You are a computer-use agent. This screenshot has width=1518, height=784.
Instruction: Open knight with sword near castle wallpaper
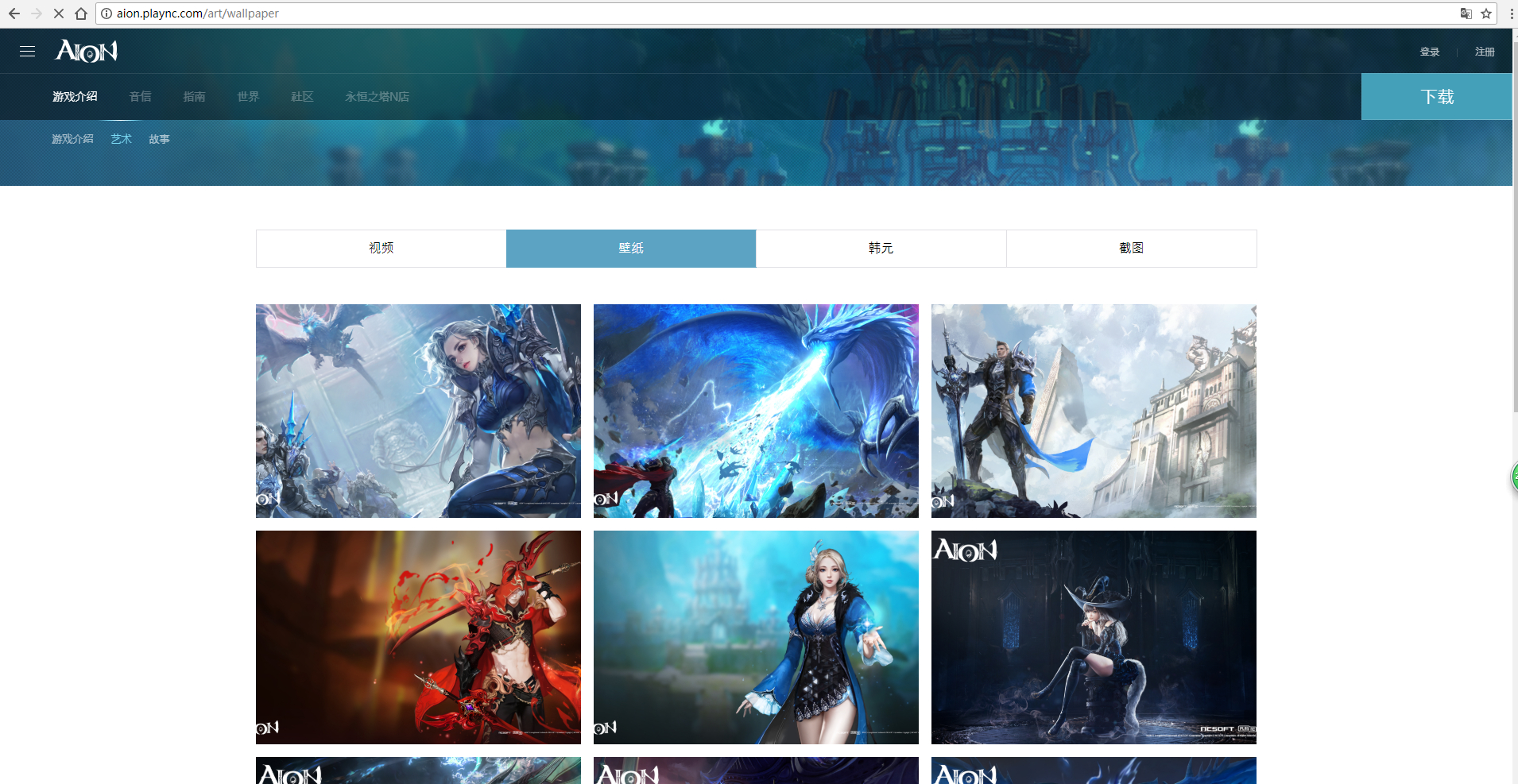[x=1094, y=411]
